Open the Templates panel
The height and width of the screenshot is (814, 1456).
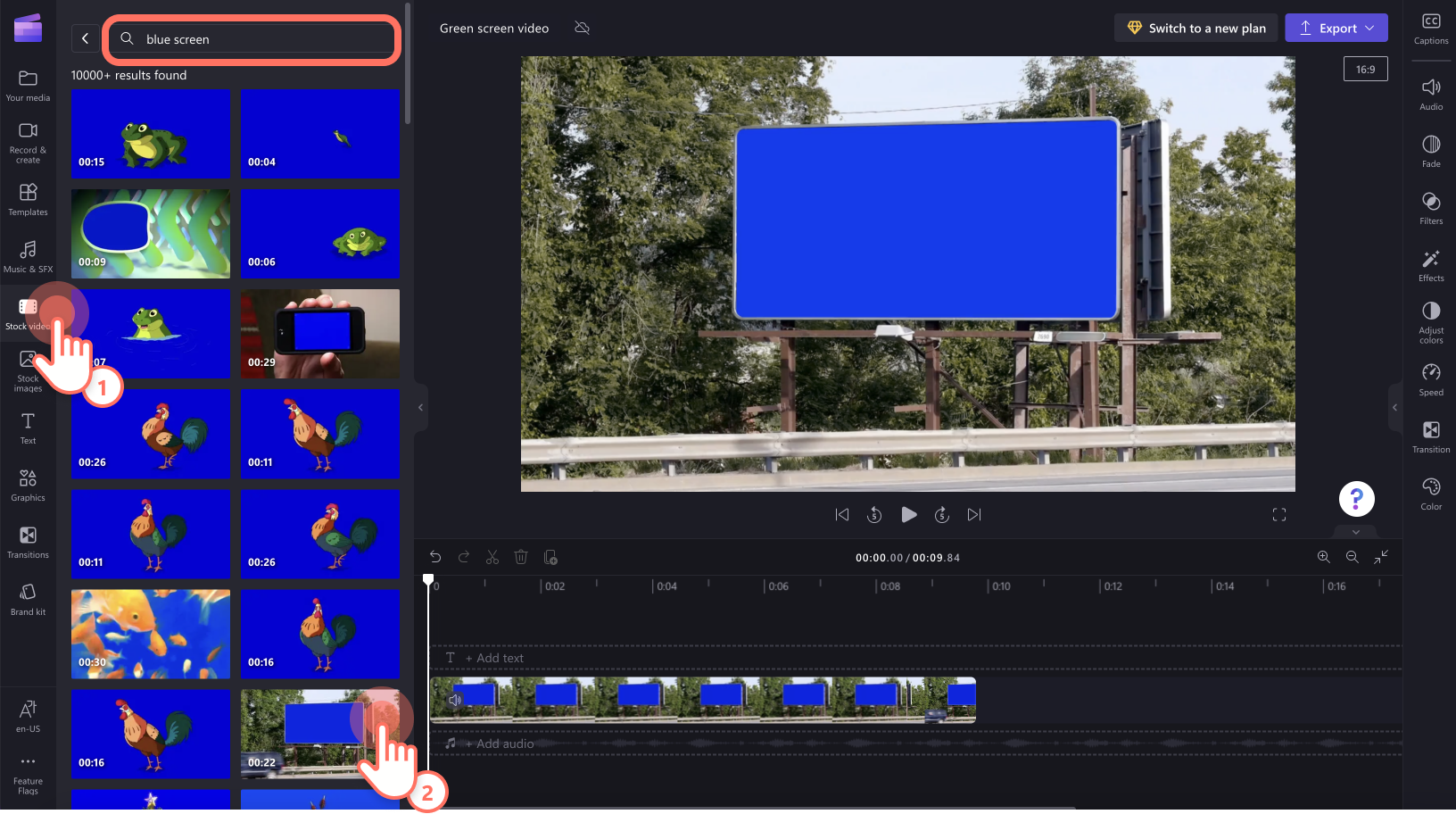point(28,200)
